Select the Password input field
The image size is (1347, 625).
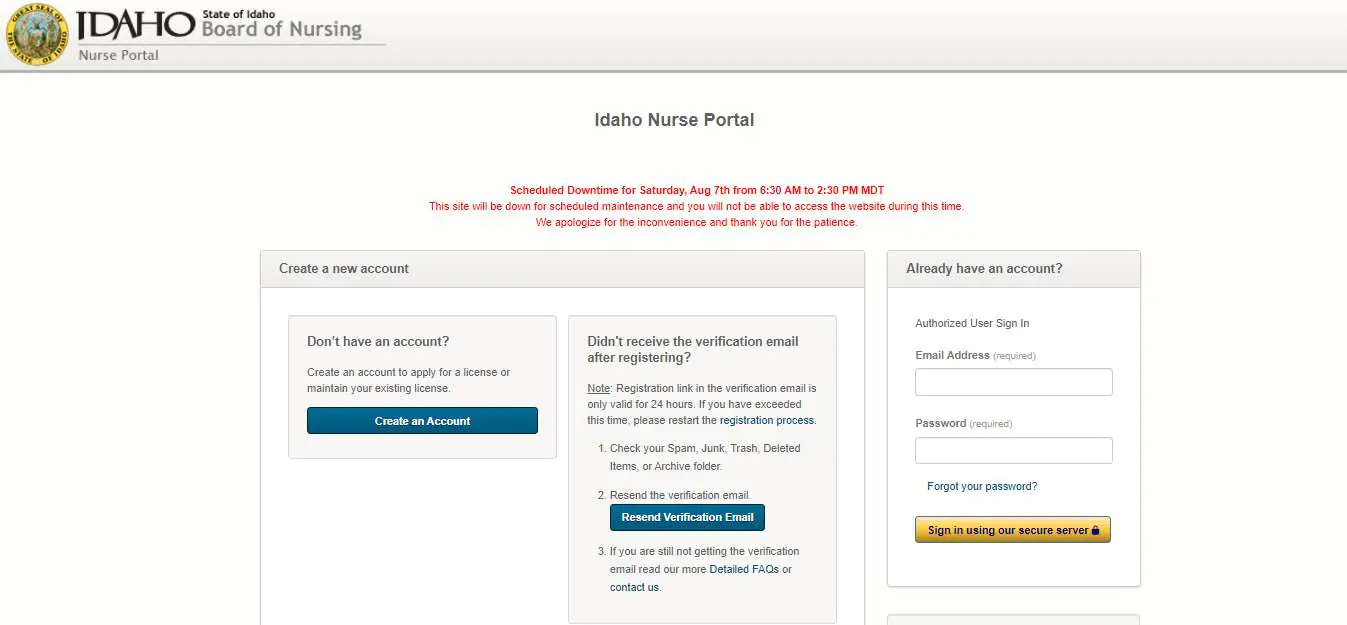click(x=1013, y=450)
